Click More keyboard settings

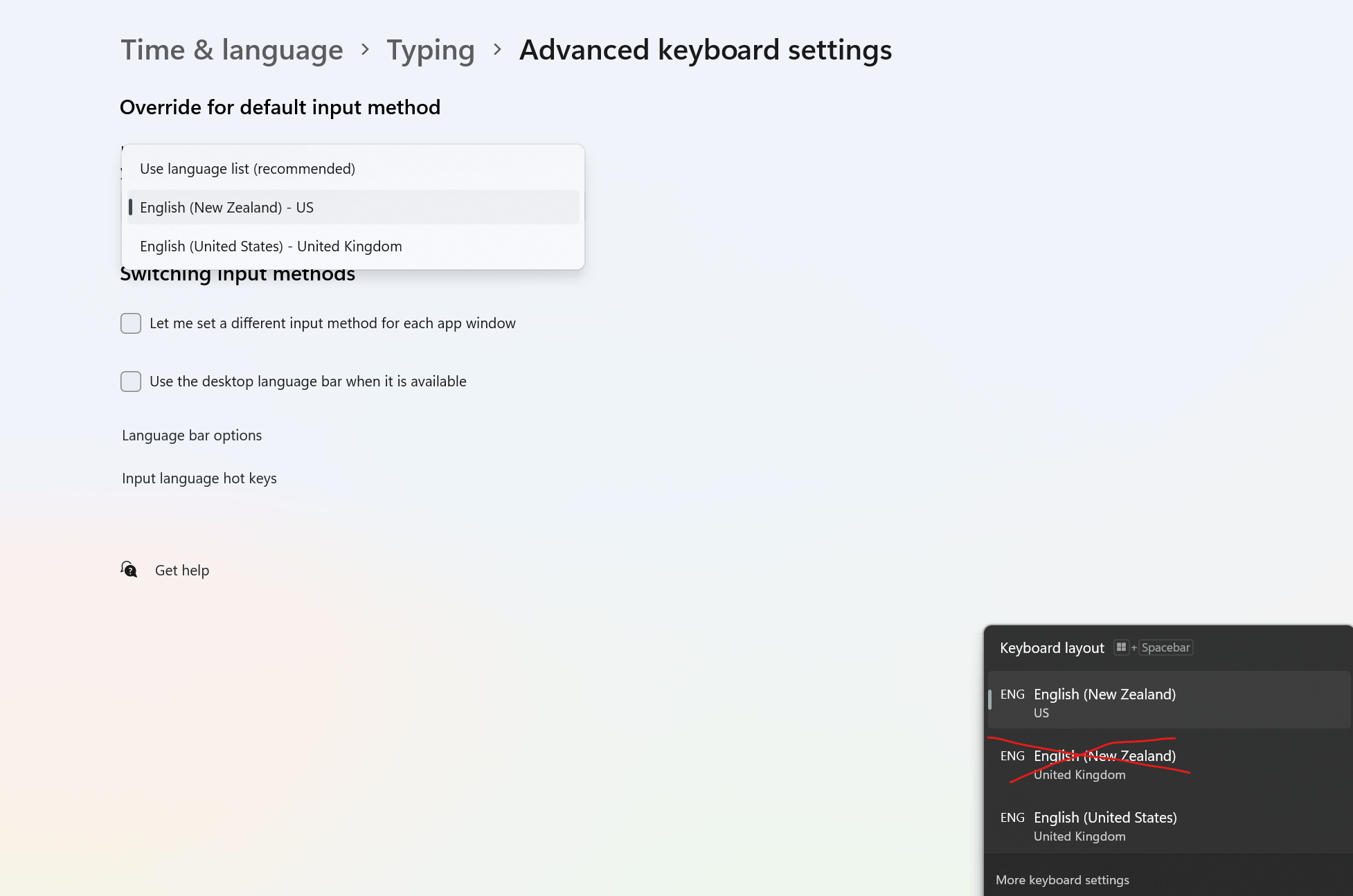coord(1062,879)
